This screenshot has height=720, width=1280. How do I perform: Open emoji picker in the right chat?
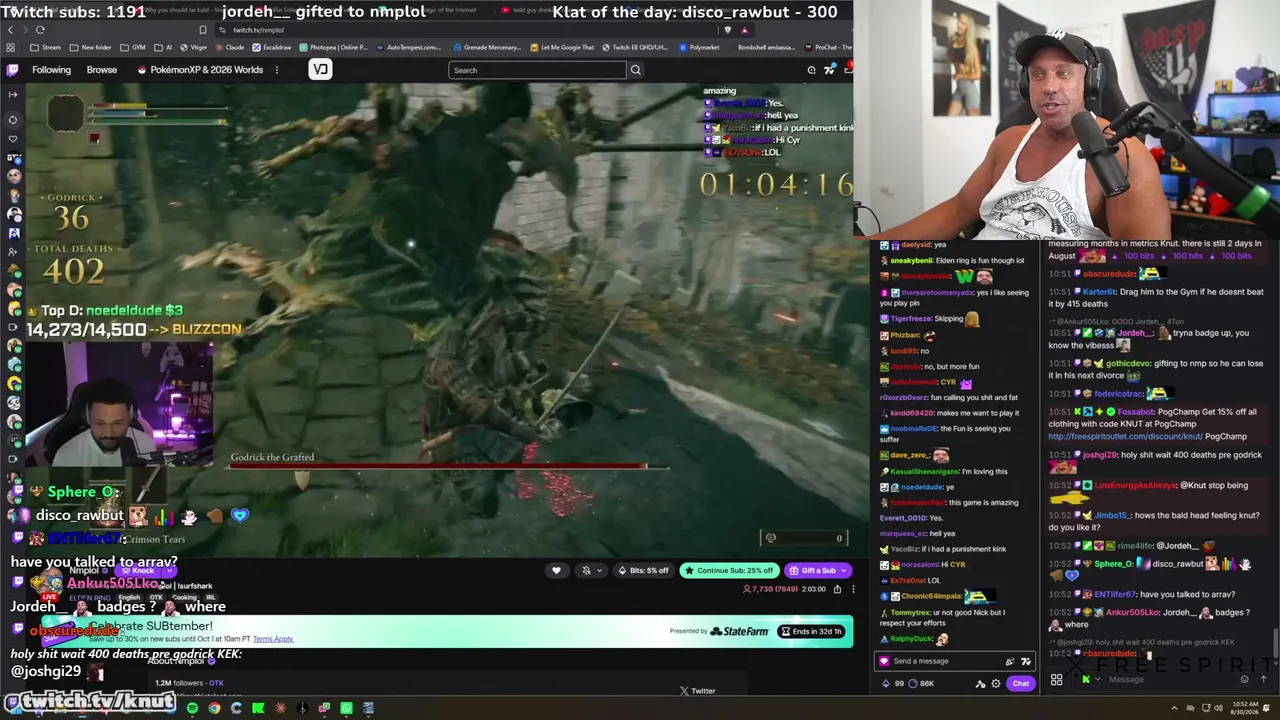(1244, 679)
